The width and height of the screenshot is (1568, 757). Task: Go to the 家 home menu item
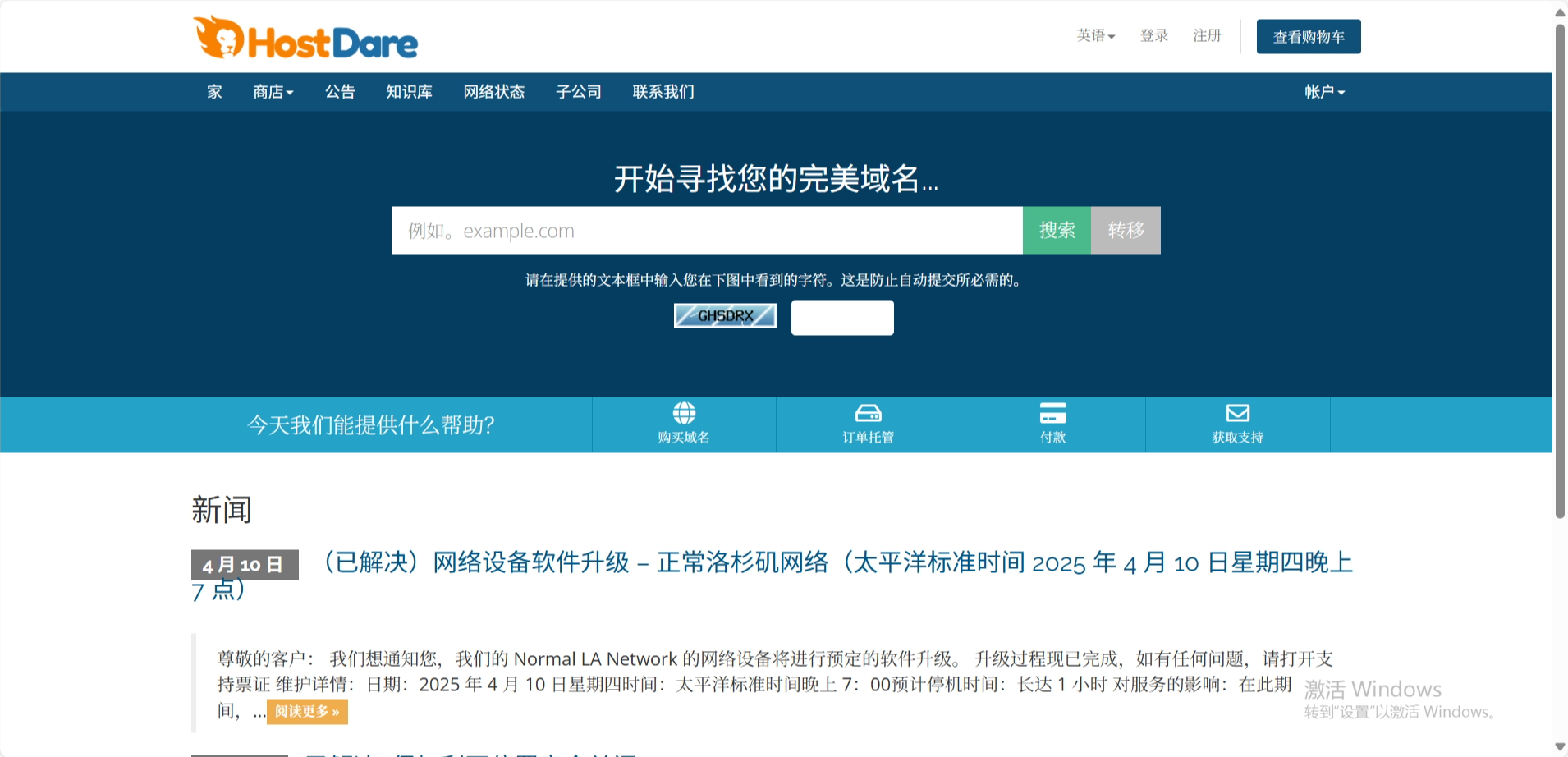coord(214,92)
